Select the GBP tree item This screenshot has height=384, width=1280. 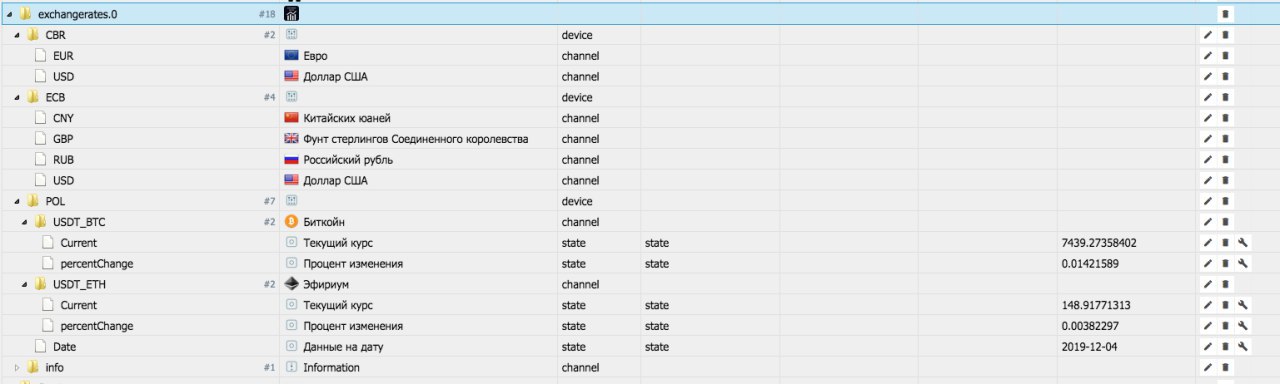63,139
